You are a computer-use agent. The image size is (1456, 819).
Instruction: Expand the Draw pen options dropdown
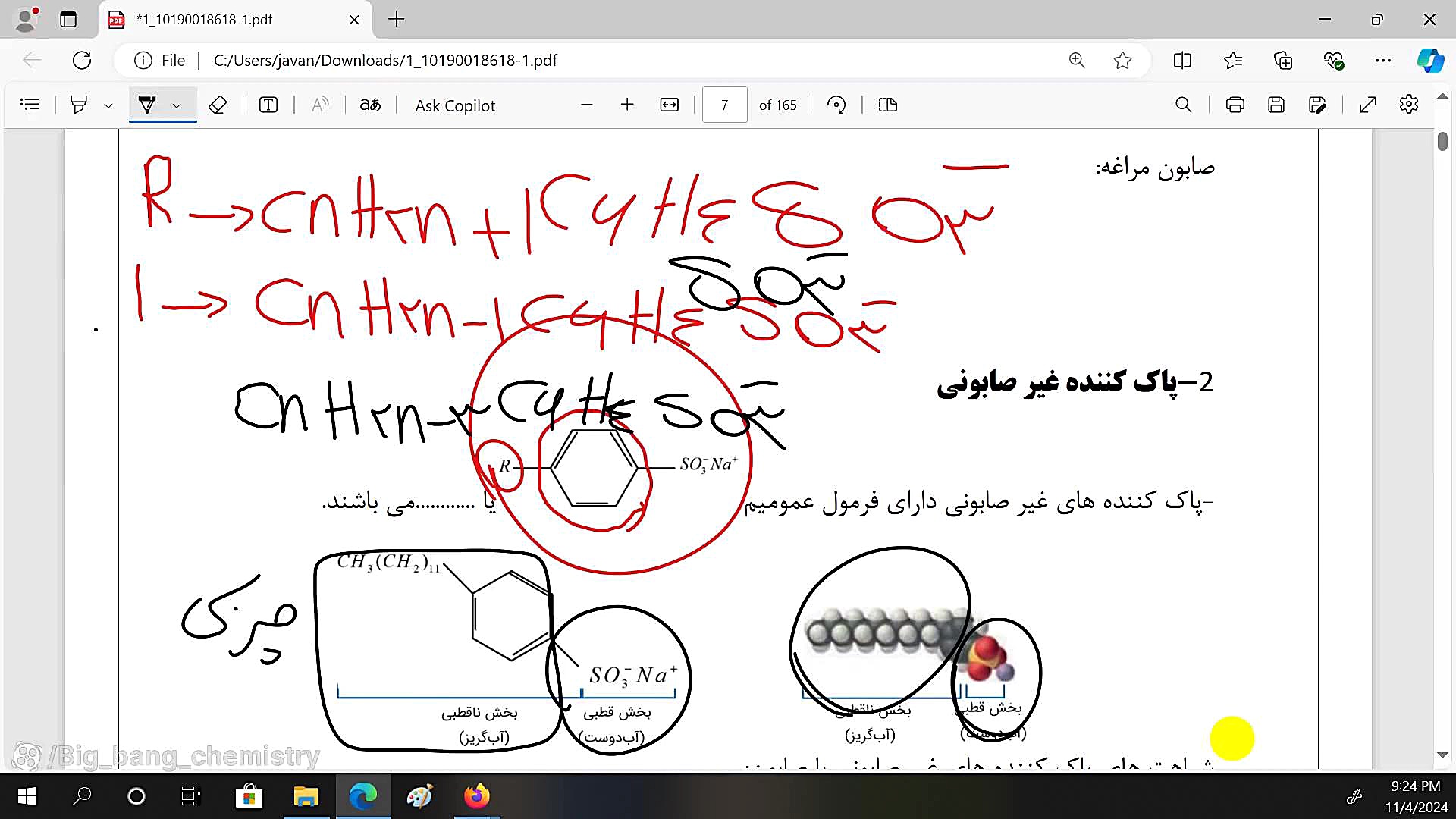tap(177, 105)
